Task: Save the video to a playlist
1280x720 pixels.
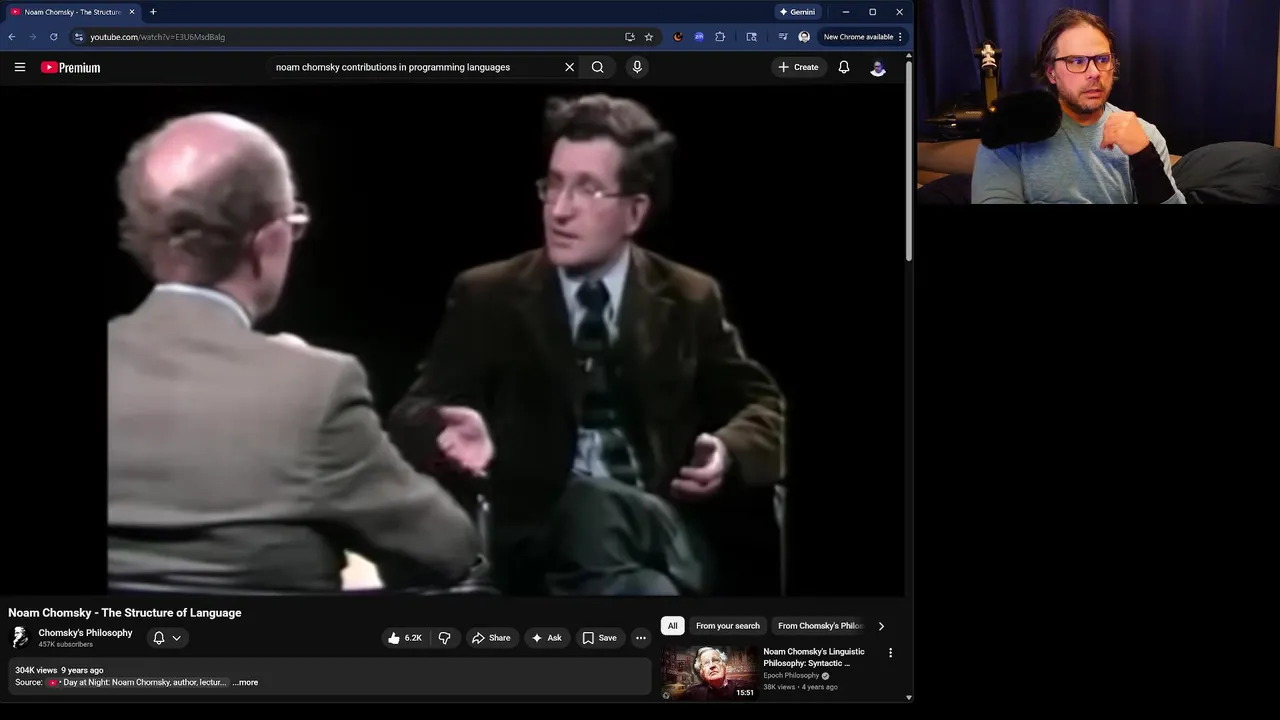Action: (599, 638)
